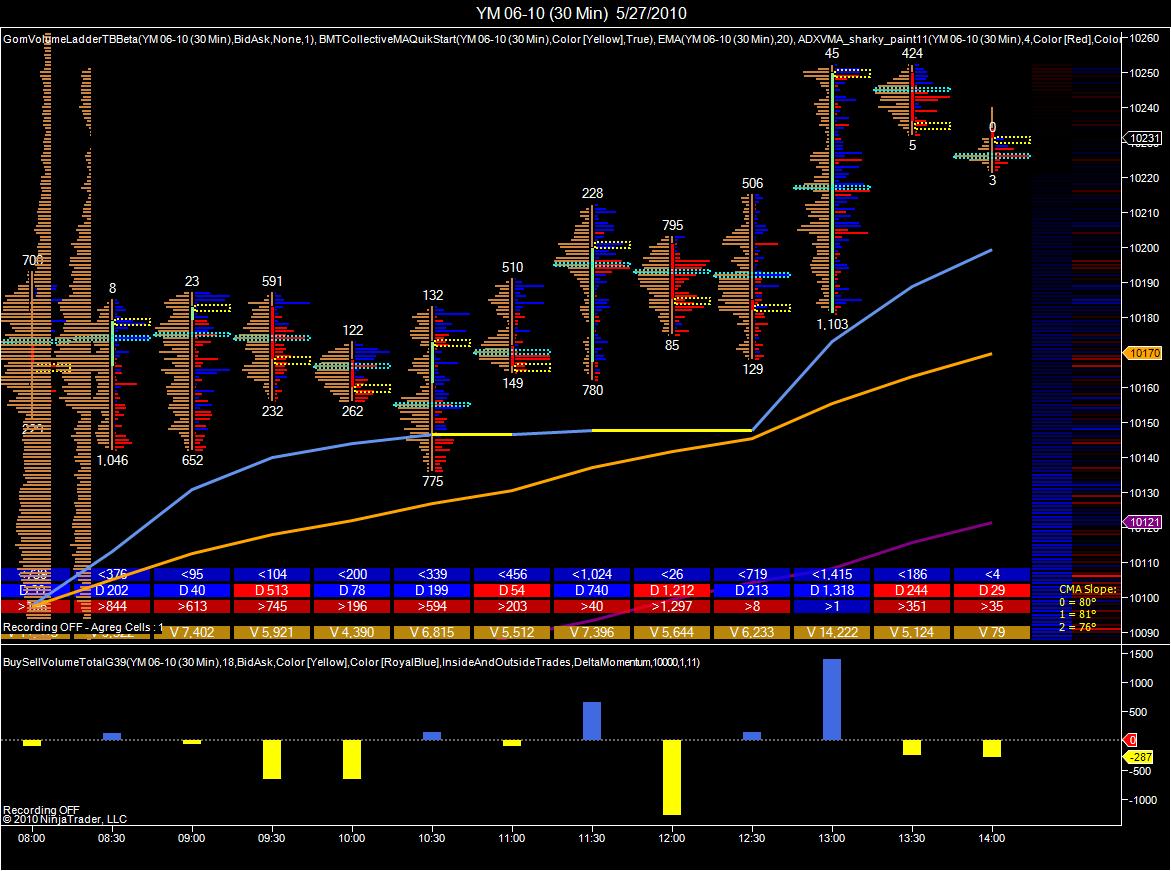Click the 12:00 time axis label

coord(671,838)
